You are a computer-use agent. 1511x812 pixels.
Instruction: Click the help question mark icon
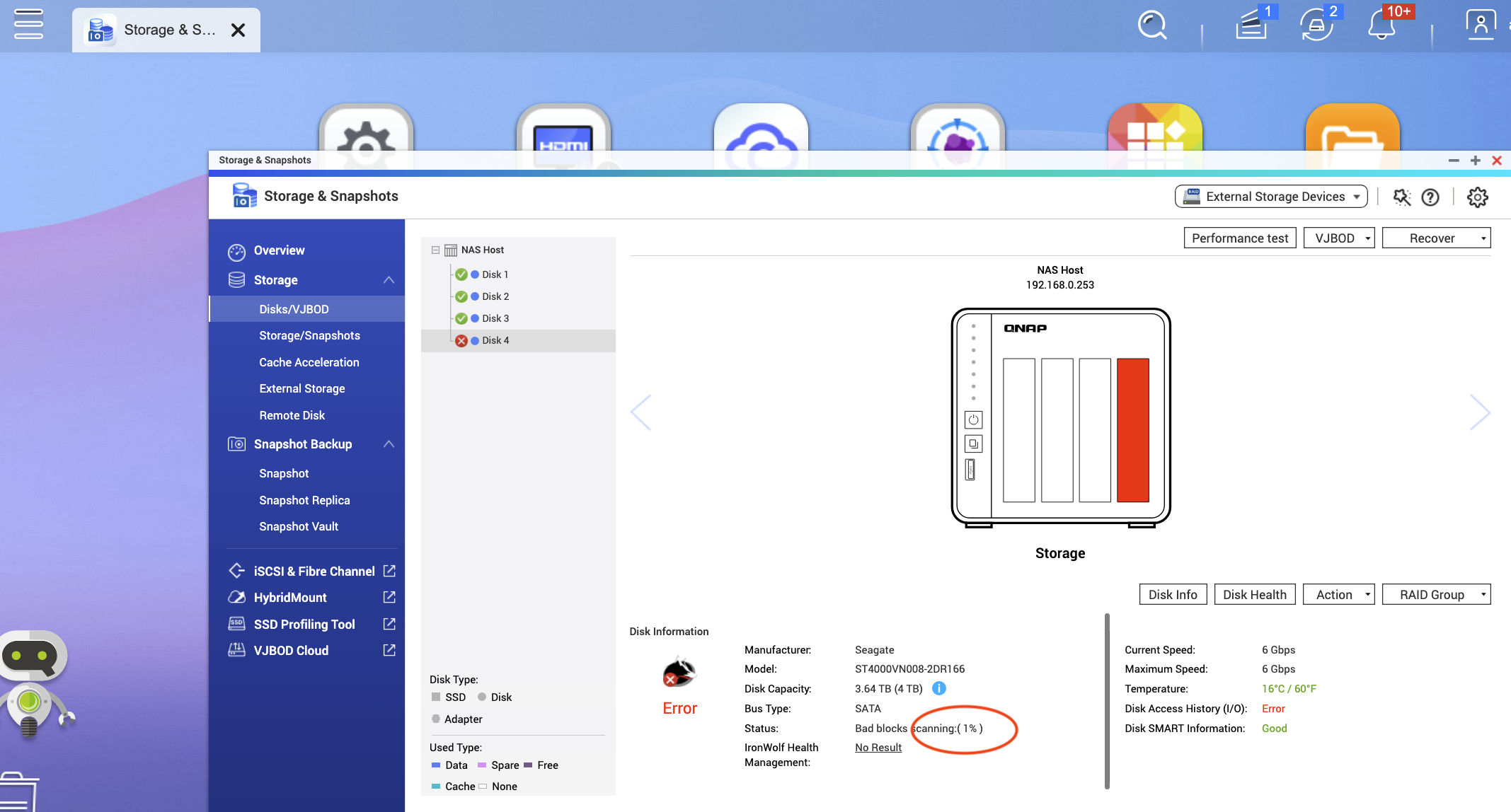[x=1430, y=197]
